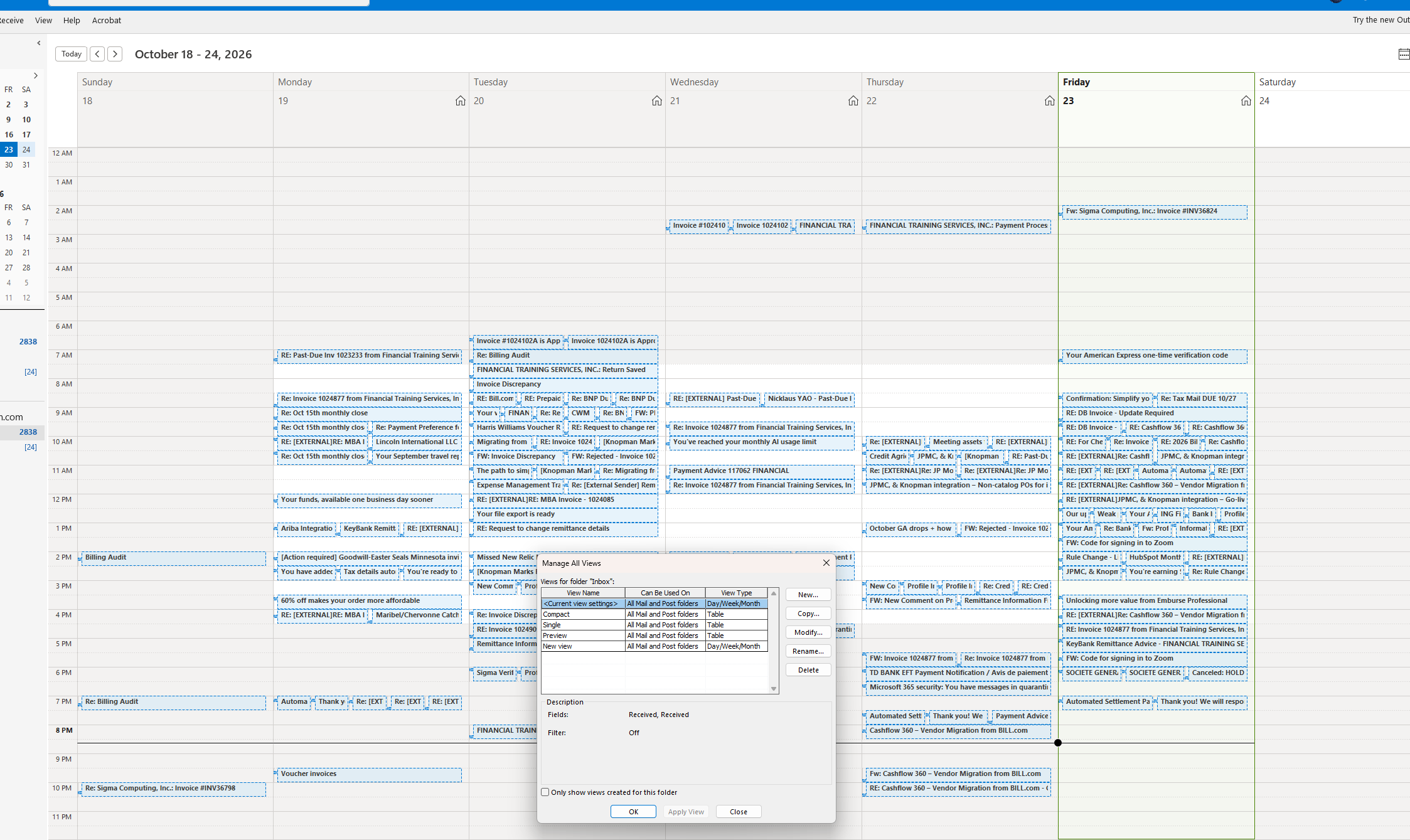
Task: Open 'Invoice Discrepancy' item on Tuesday
Action: pyautogui.click(x=565, y=385)
